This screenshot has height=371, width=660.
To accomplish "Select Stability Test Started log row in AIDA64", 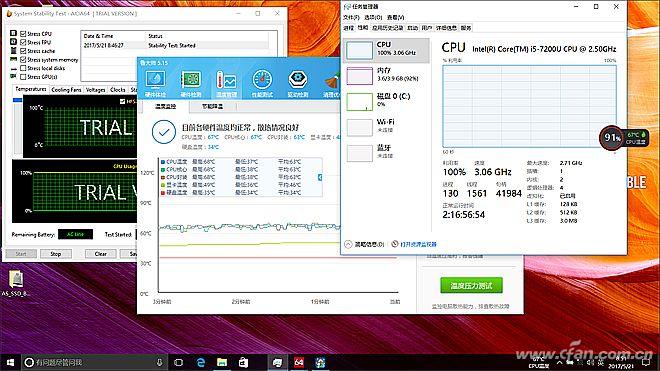I will click(x=176, y=45).
